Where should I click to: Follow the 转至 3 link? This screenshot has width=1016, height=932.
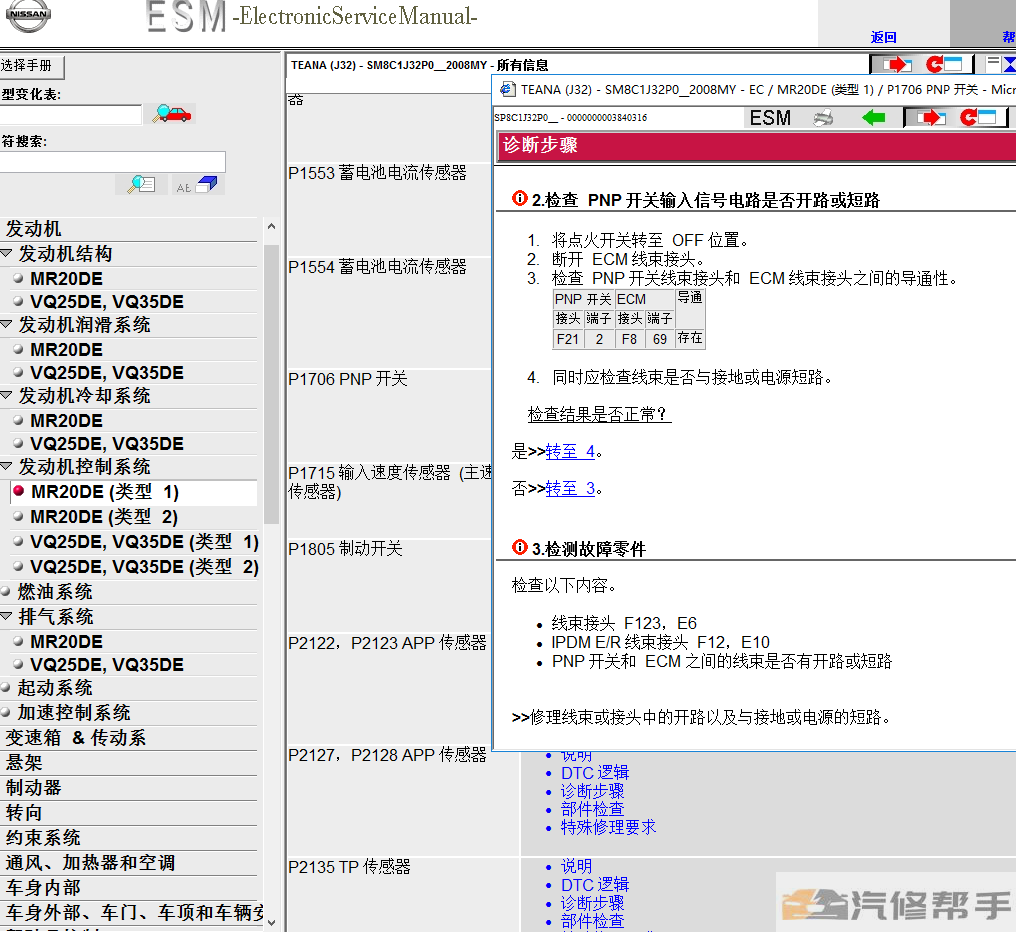tap(570, 489)
